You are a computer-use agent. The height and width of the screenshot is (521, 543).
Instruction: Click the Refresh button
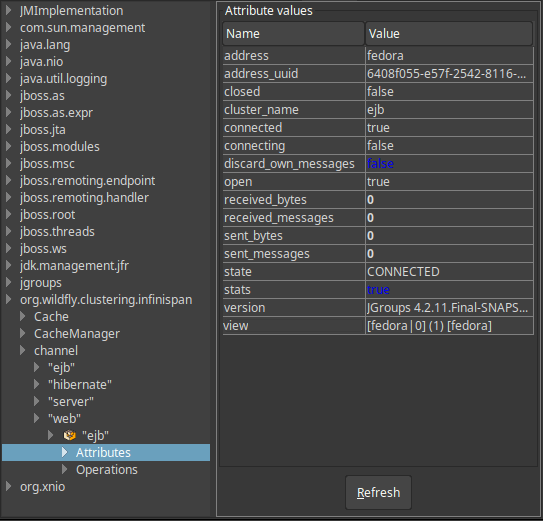[x=378, y=492]
